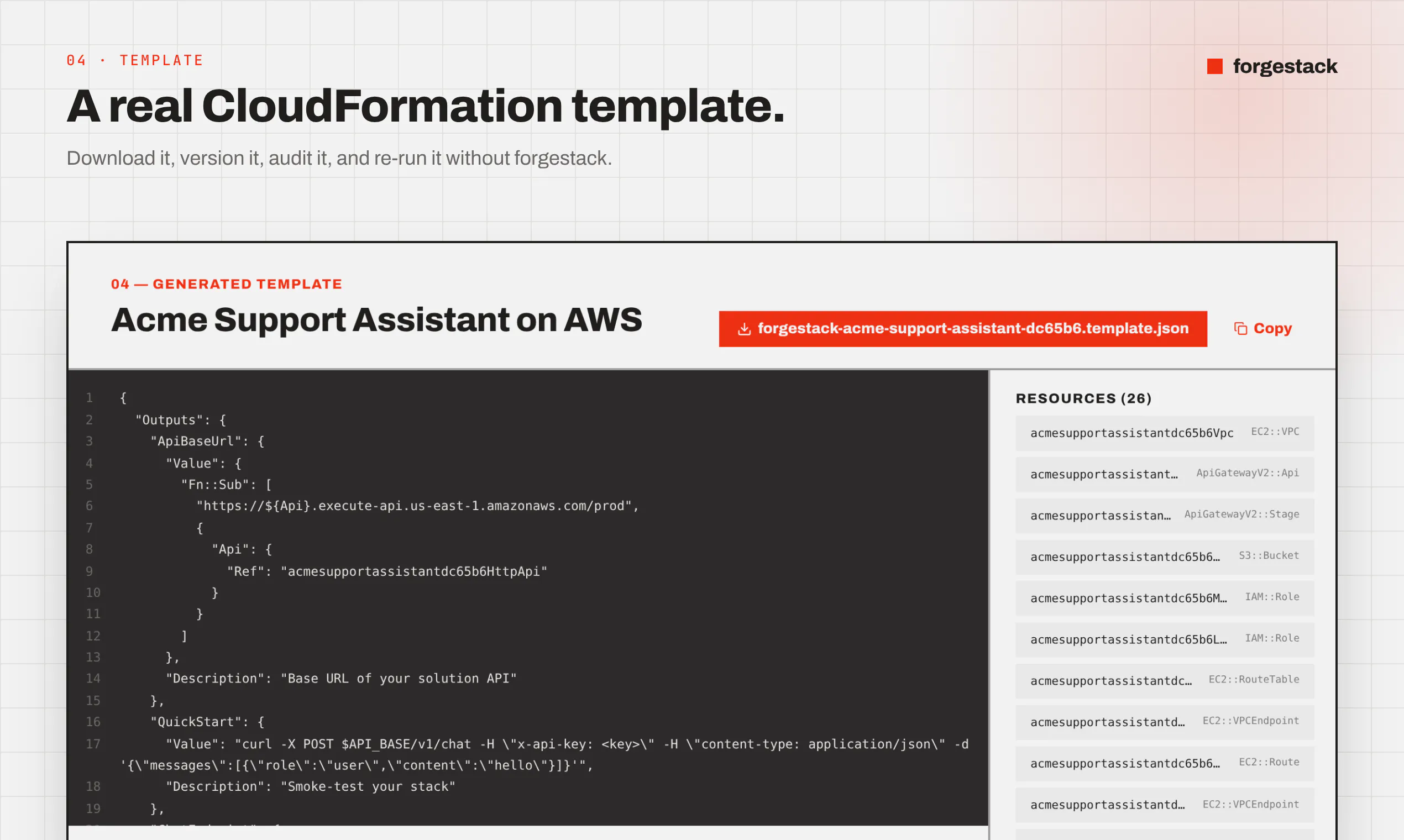Select the EC2::VPC resource row
1404x840 pixels.
point(1165,433)
